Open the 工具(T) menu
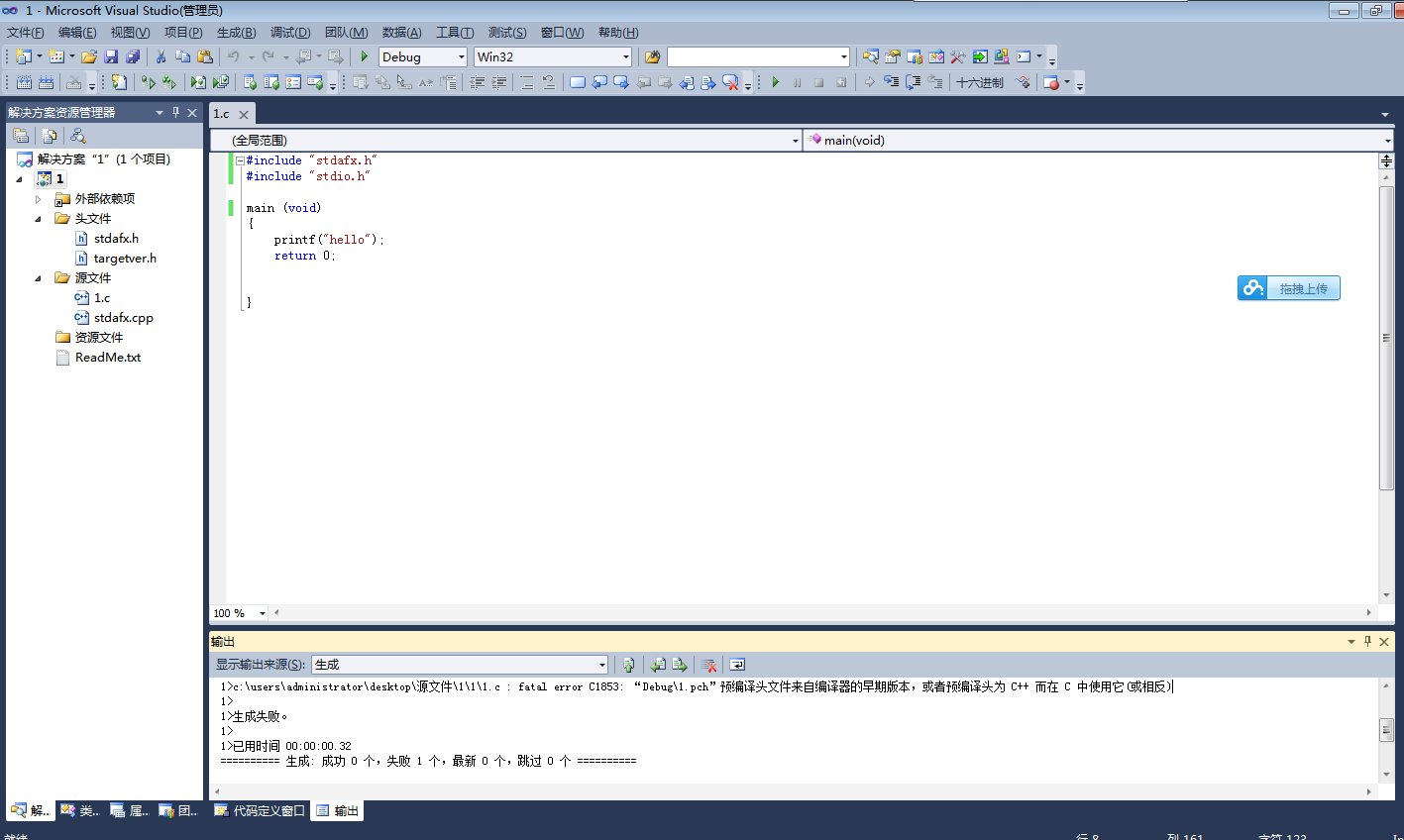 [x=455, y=33]
